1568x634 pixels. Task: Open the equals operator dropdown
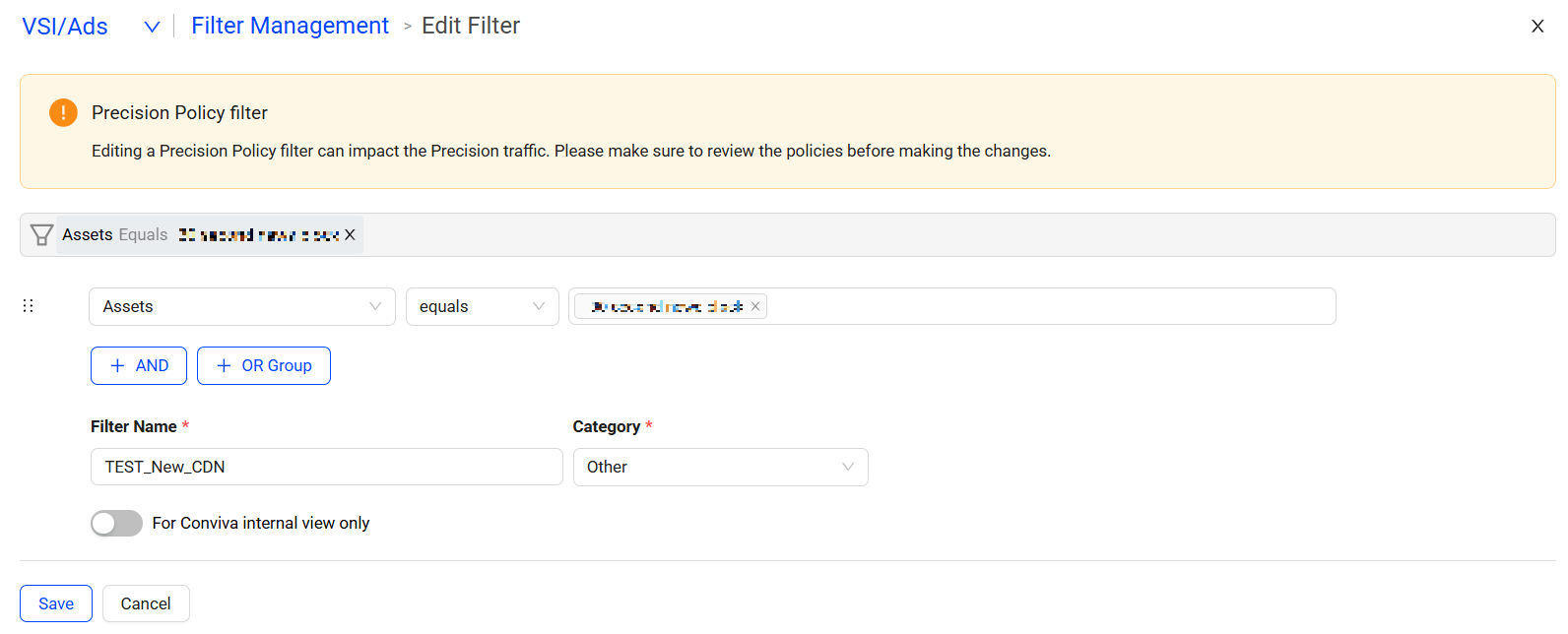482,307
